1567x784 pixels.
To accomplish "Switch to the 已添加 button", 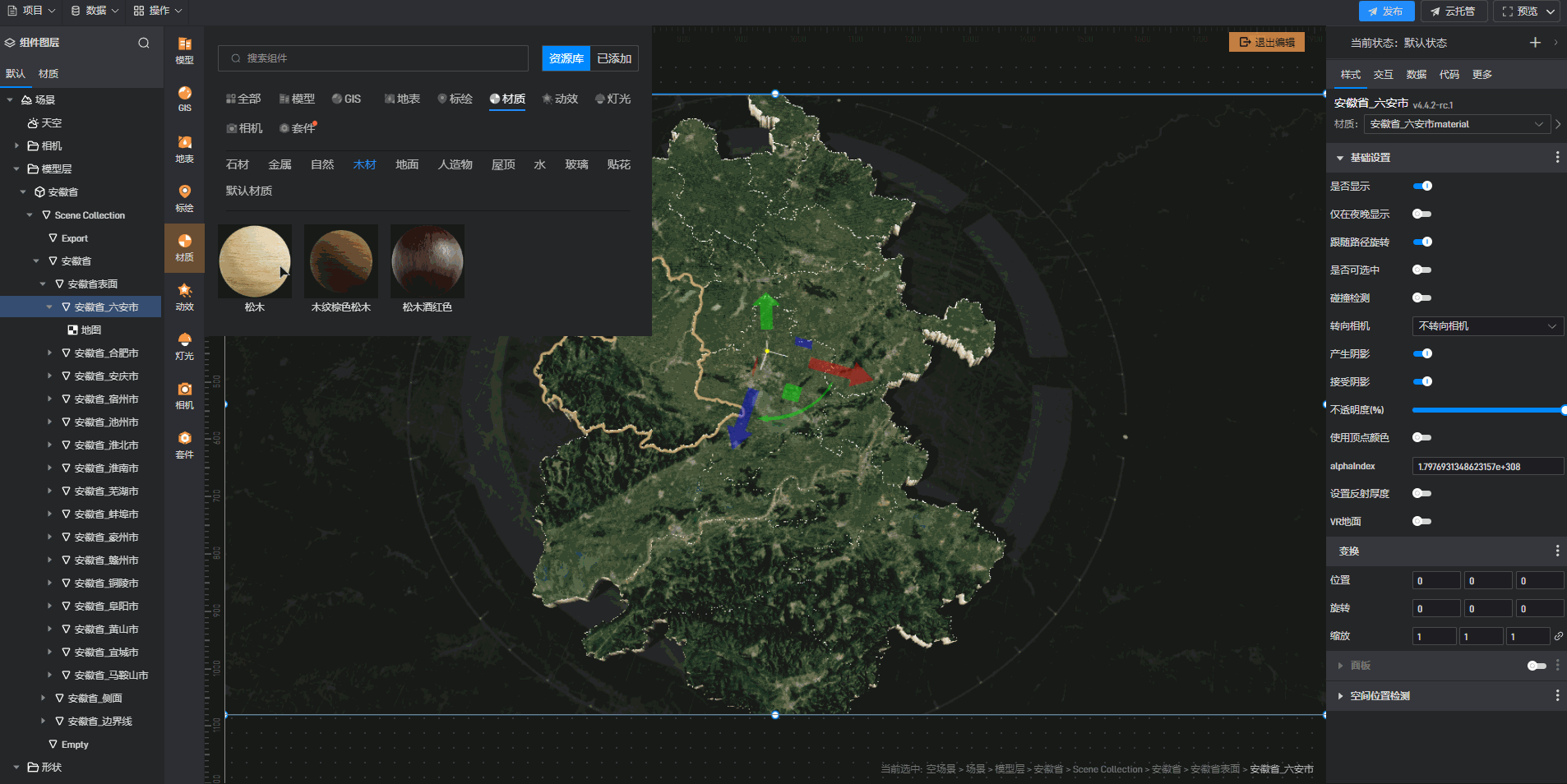I will [x=614, y=58].
